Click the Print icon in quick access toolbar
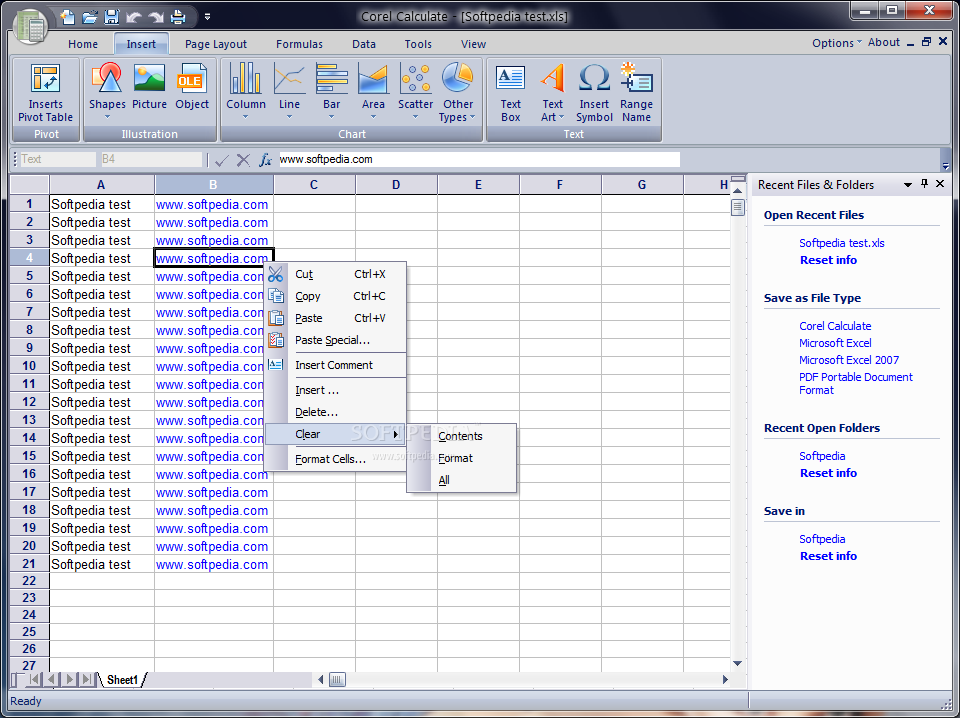Image resolution: width=960 pixels, height=718 pixels. (178, 17)
